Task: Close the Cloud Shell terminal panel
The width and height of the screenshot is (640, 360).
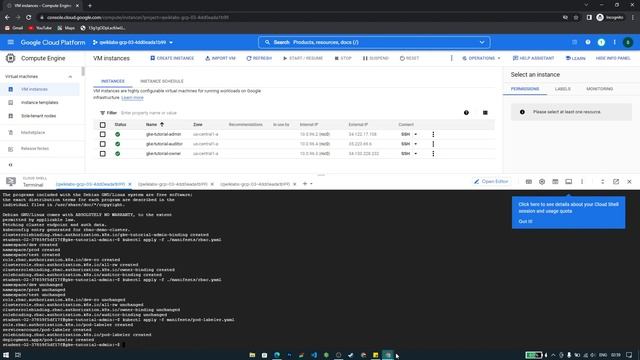Action: pyautogui.click(x=629, y=182)
